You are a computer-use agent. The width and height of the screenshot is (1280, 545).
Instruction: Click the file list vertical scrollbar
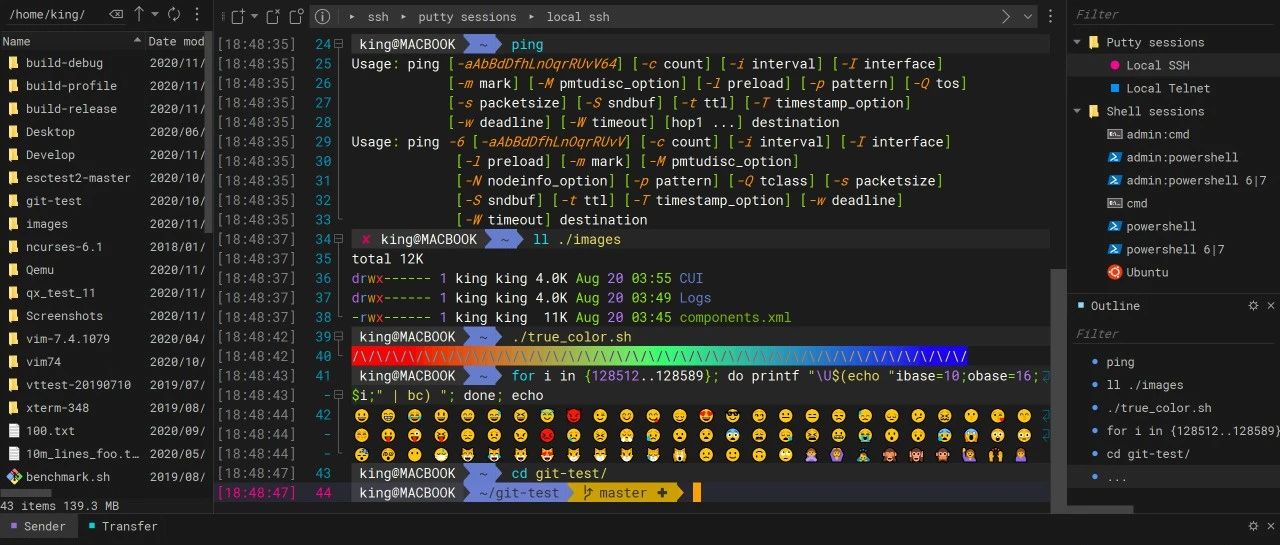click(209, 131)
